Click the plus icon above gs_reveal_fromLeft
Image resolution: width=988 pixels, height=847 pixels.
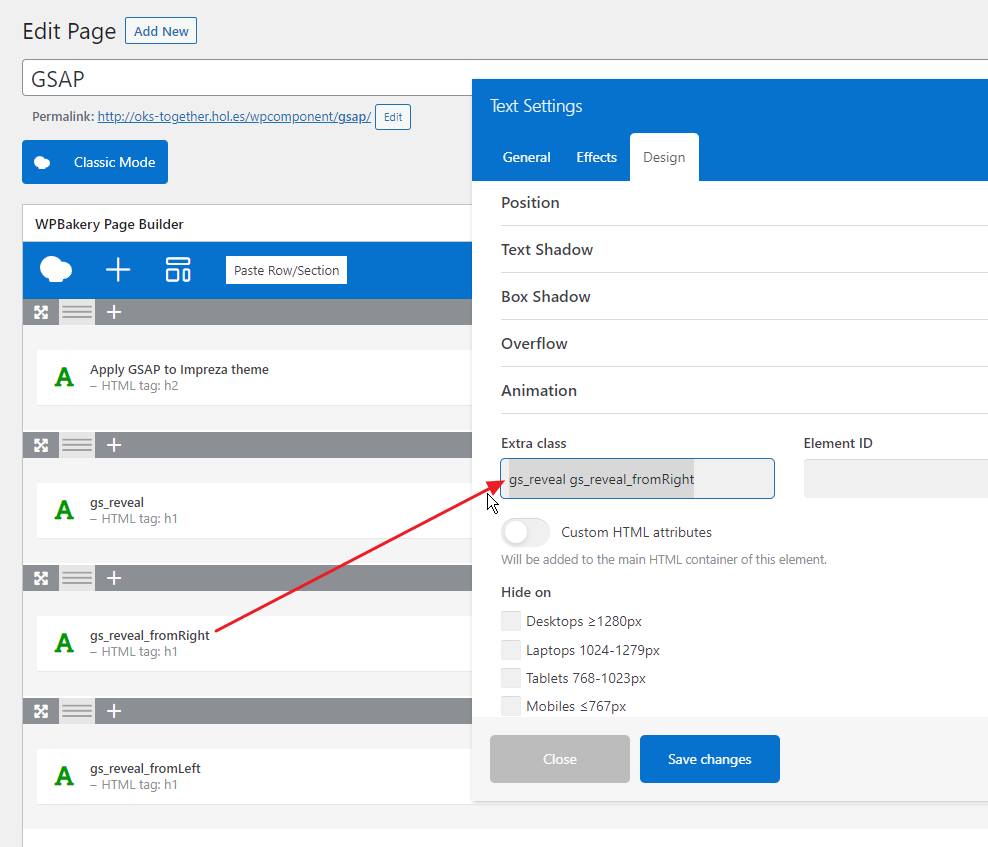tap(113, 711)
